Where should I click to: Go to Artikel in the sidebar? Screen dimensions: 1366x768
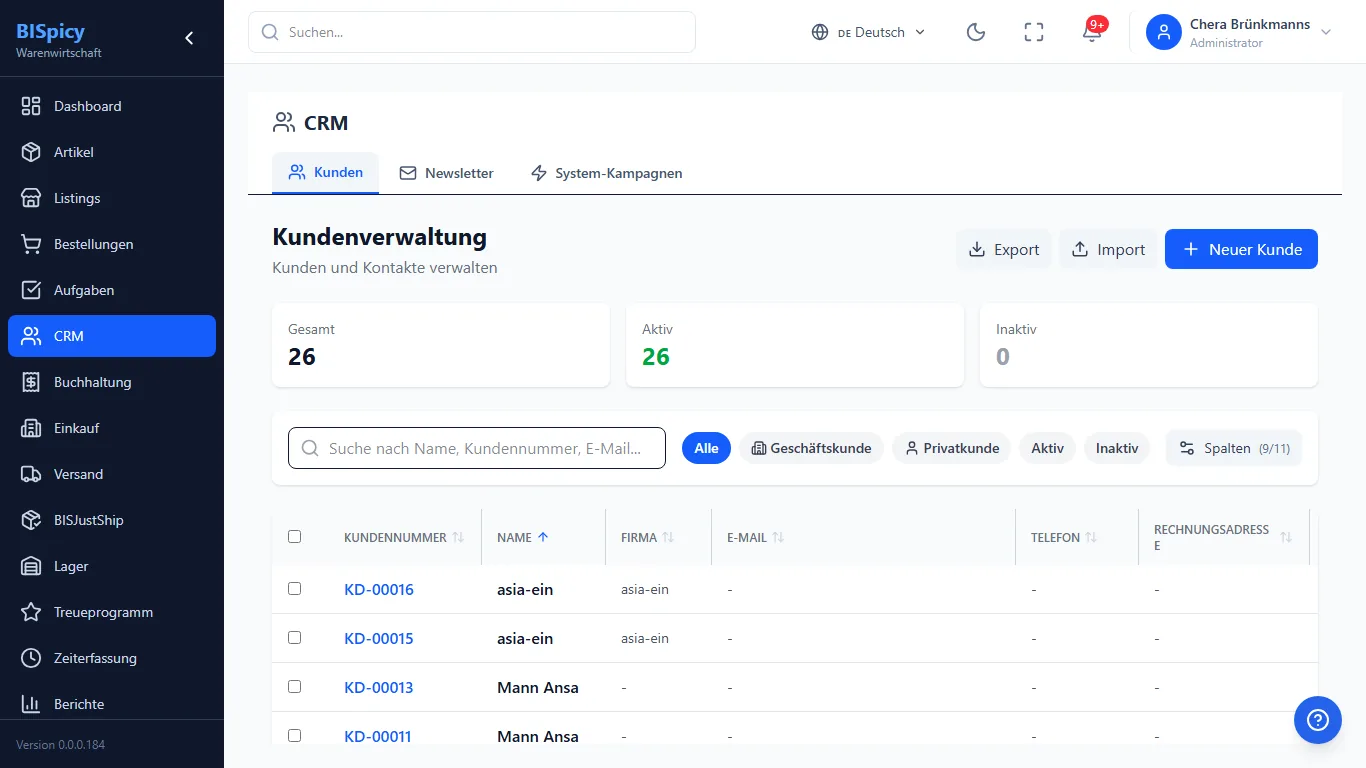click(x=112, y=152)
